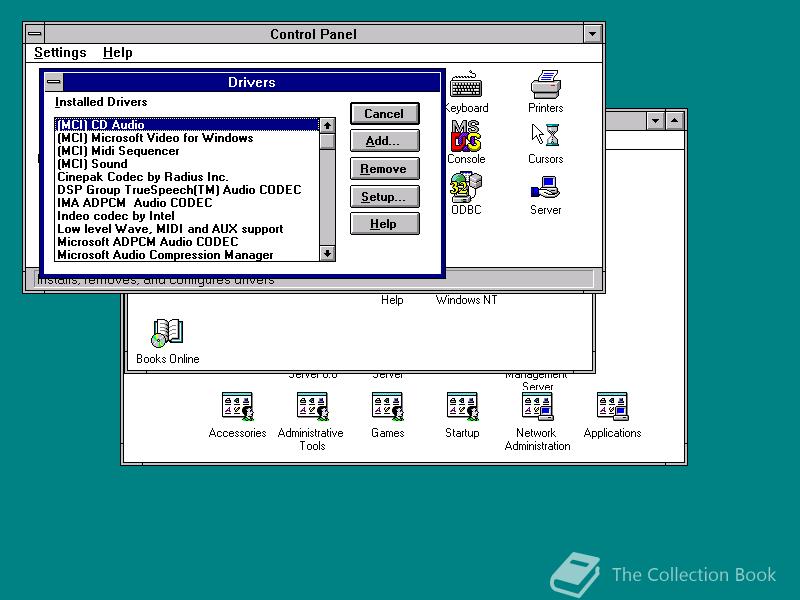This screenshot has height=600, width=800.
Task: Click the Program Manager minimize down-arrow button
Action: click(655, 121)
